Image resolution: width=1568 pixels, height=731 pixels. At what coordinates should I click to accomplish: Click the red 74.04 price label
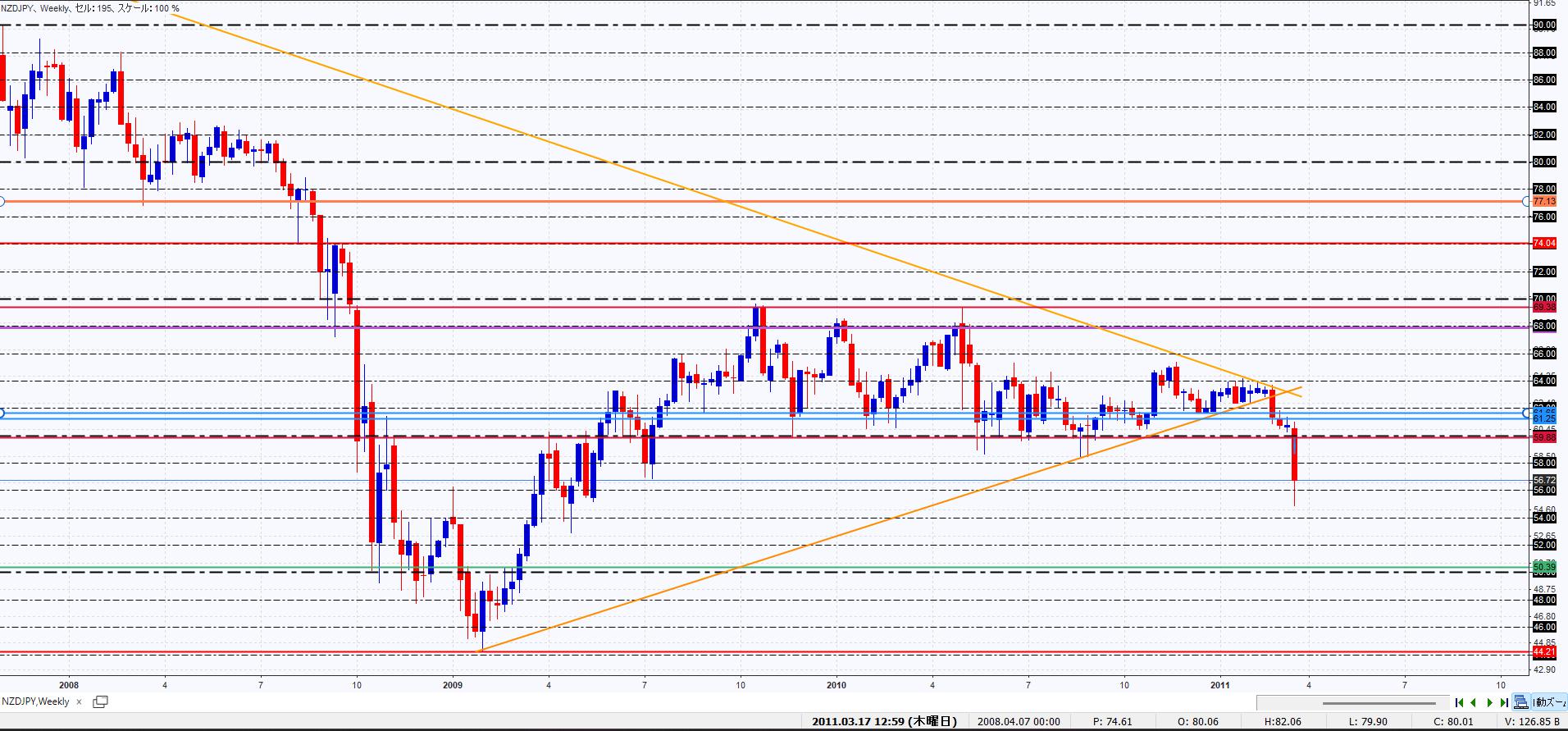pyautogui.click(x=1544, y=244)
